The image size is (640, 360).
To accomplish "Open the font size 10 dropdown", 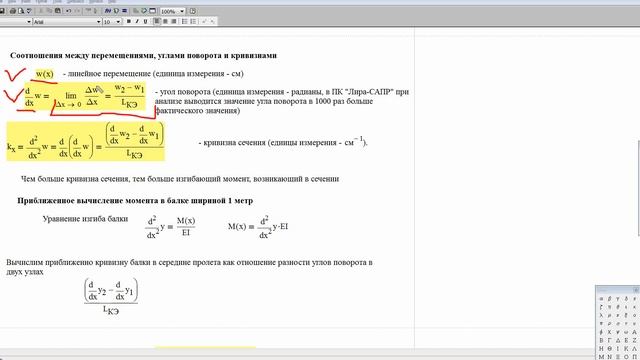I will [118, 22].
